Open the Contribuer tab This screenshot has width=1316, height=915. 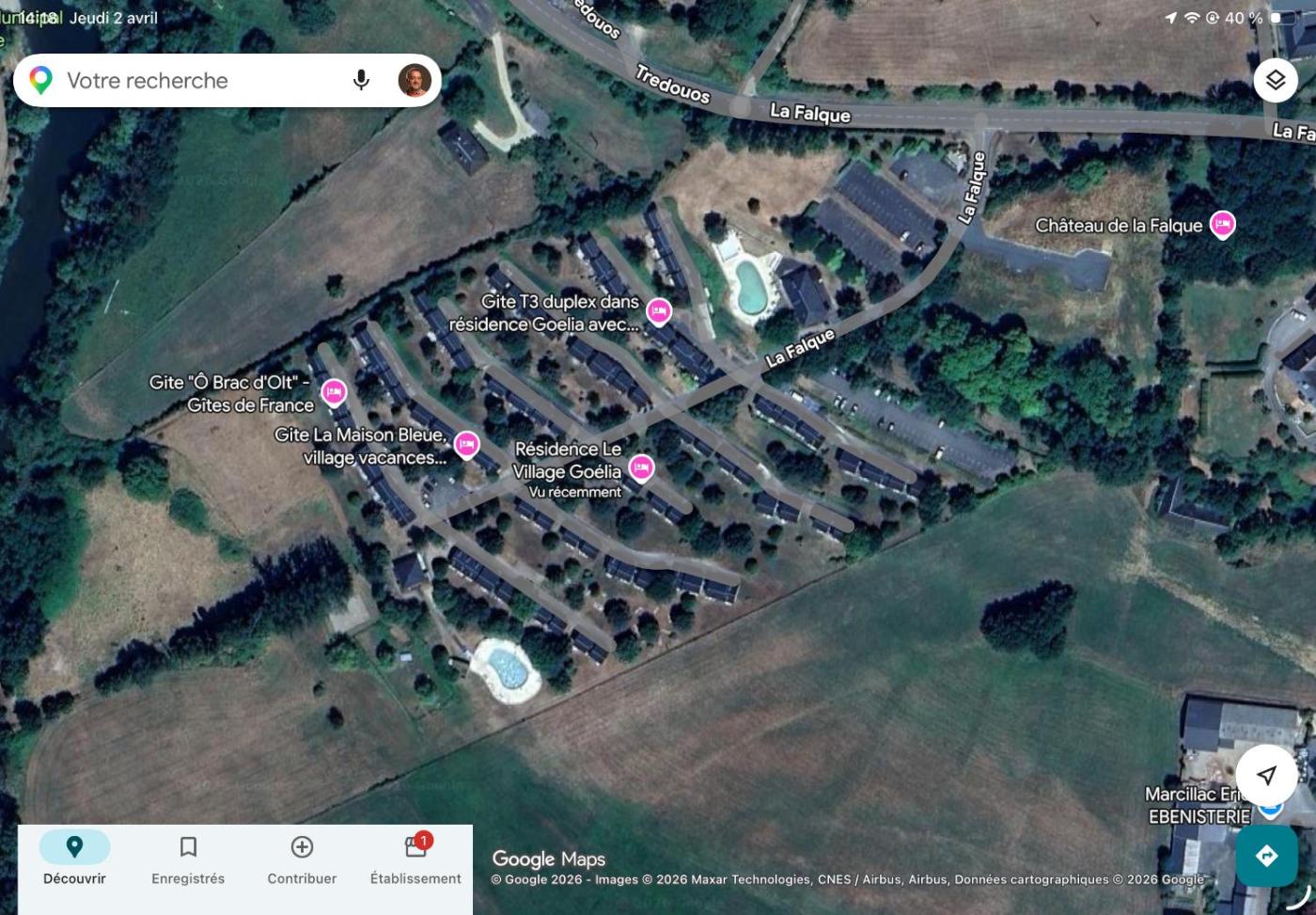pyautogui.click(x=302, y=860)
